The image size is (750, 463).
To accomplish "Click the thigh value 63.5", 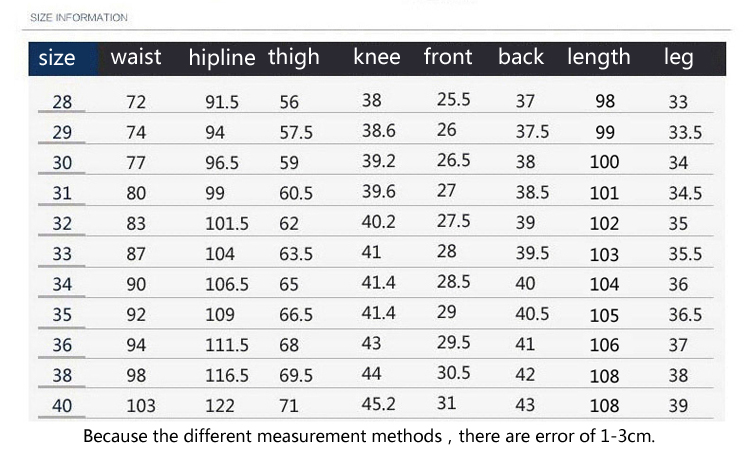I will 296,254.
